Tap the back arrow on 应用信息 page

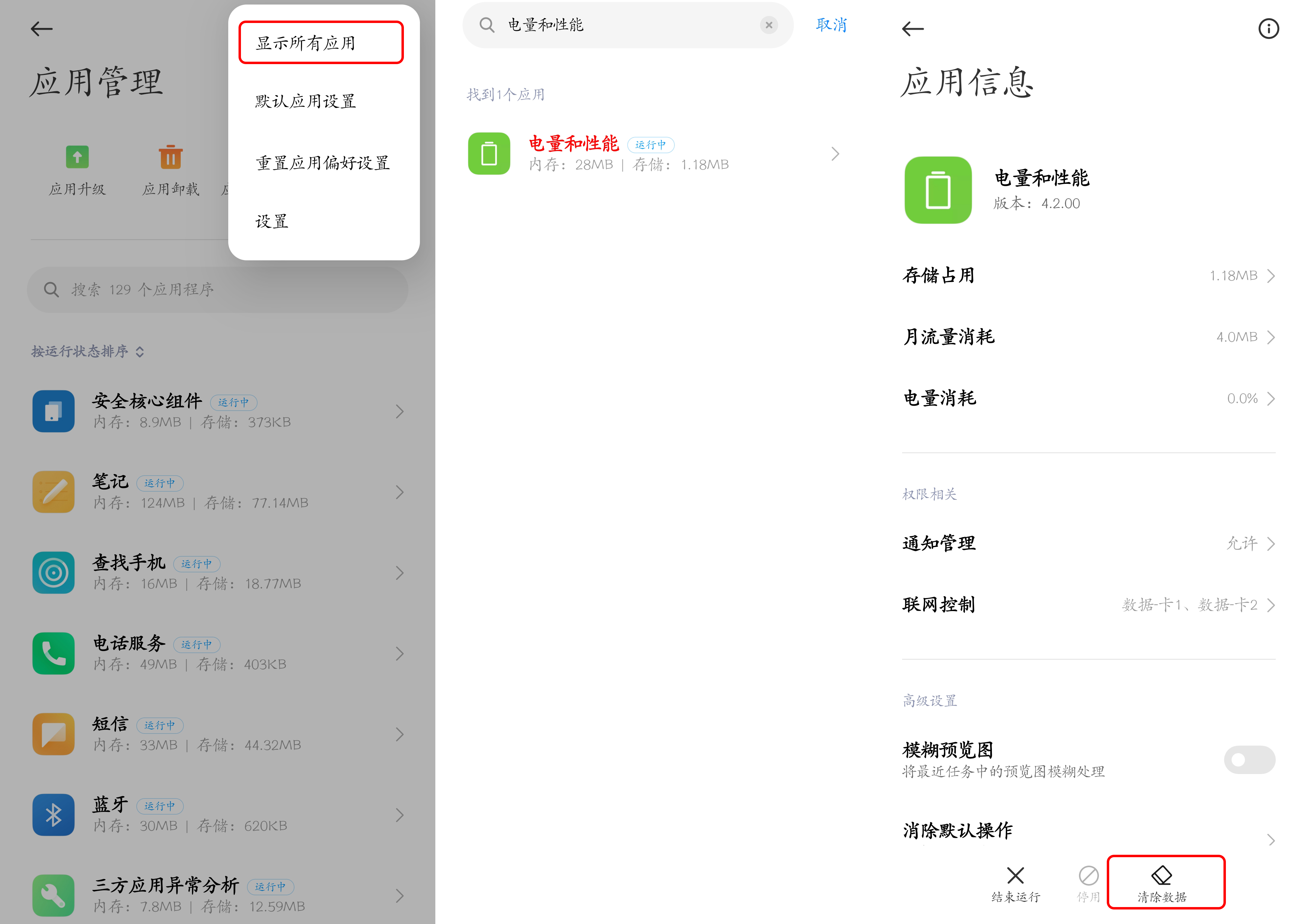(912, 29)
